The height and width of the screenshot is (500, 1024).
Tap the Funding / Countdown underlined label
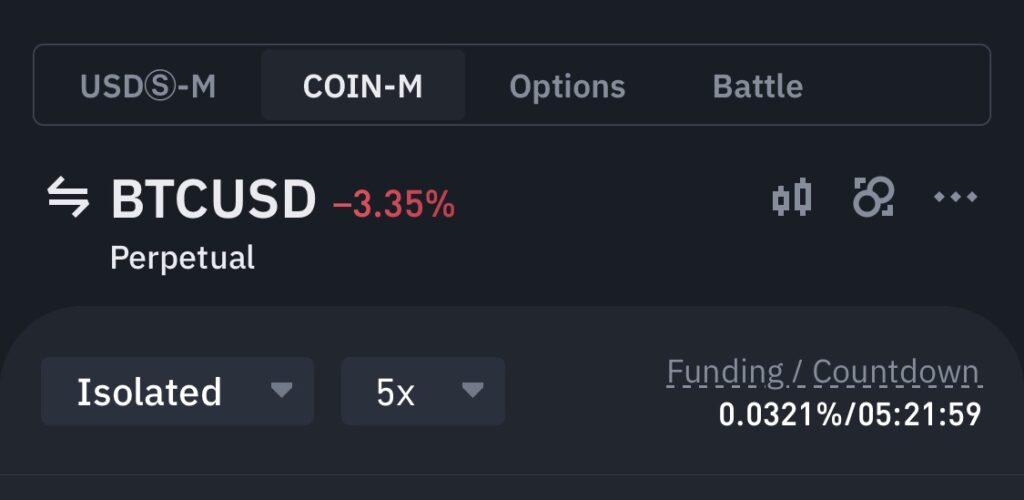click(823, 372)
